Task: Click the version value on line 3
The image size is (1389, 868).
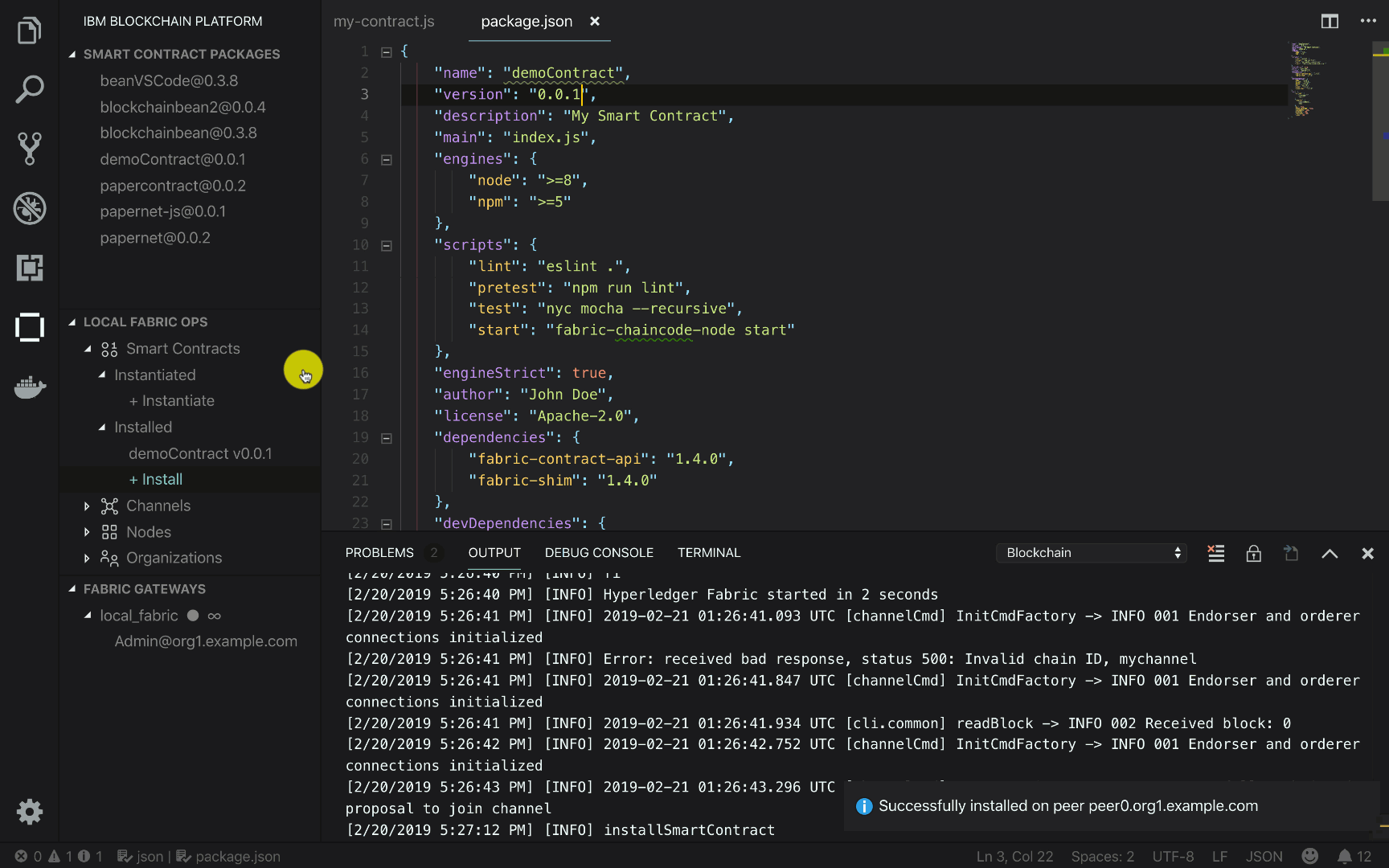Action: click(559, 95)
